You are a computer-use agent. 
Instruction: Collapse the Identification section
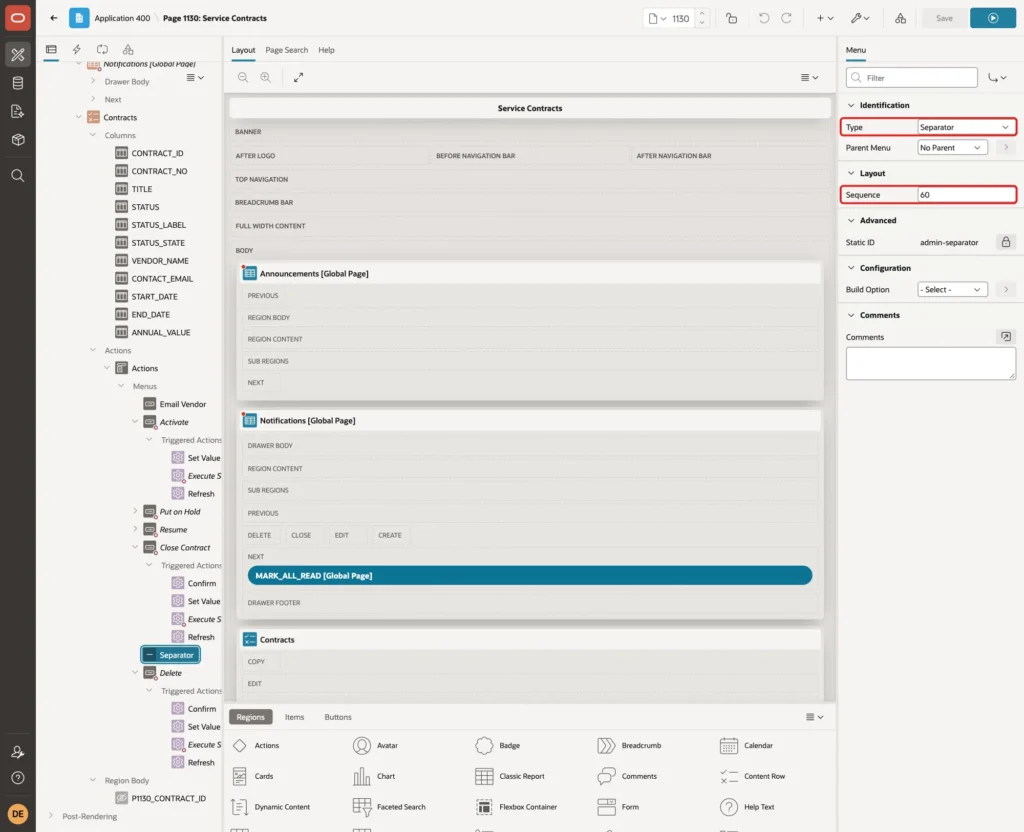click(851, 105)
